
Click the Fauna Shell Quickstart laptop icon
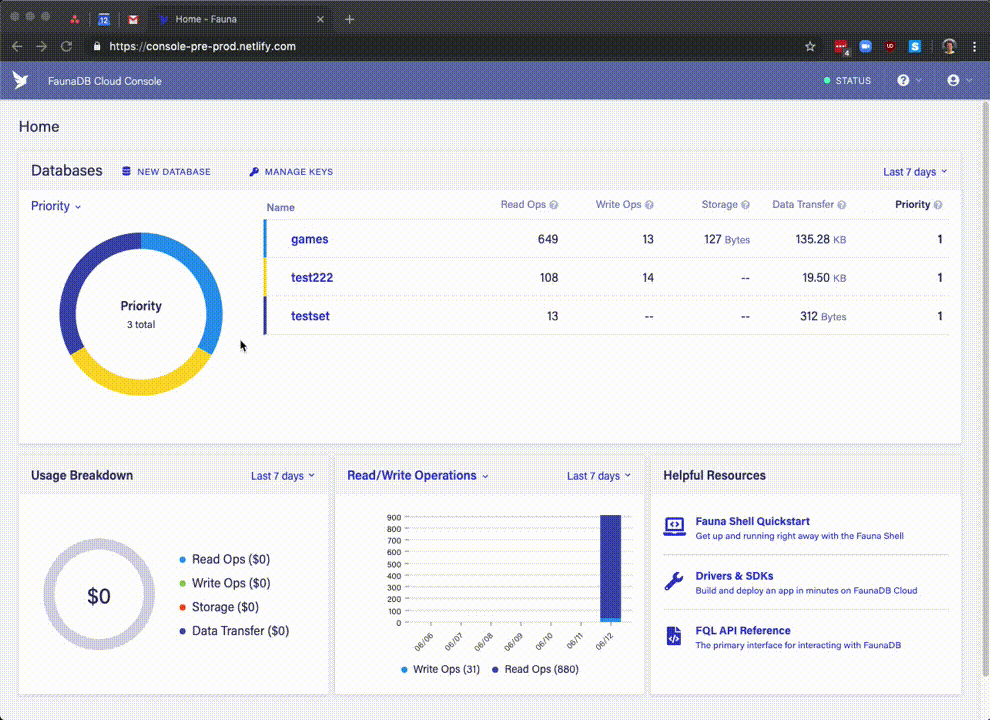674,526
